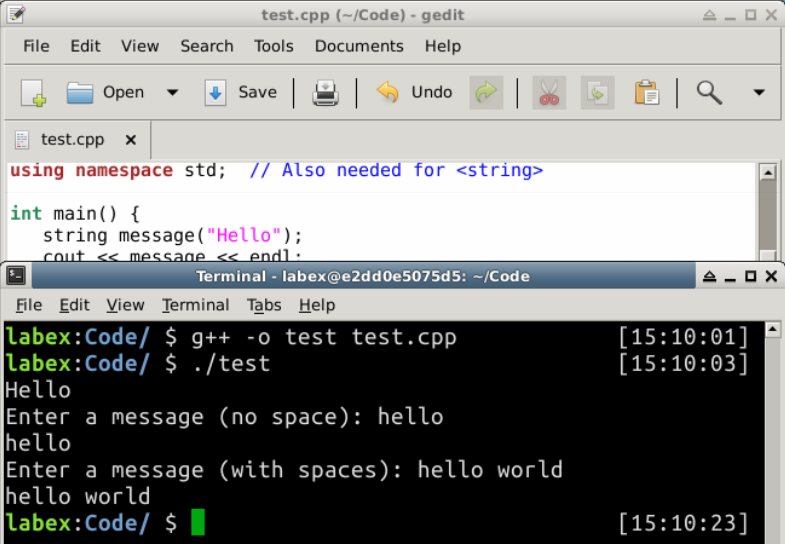Expand the Open recent files dropdown arrow
This screenshot has height=544, width=785.
point(172,93)
